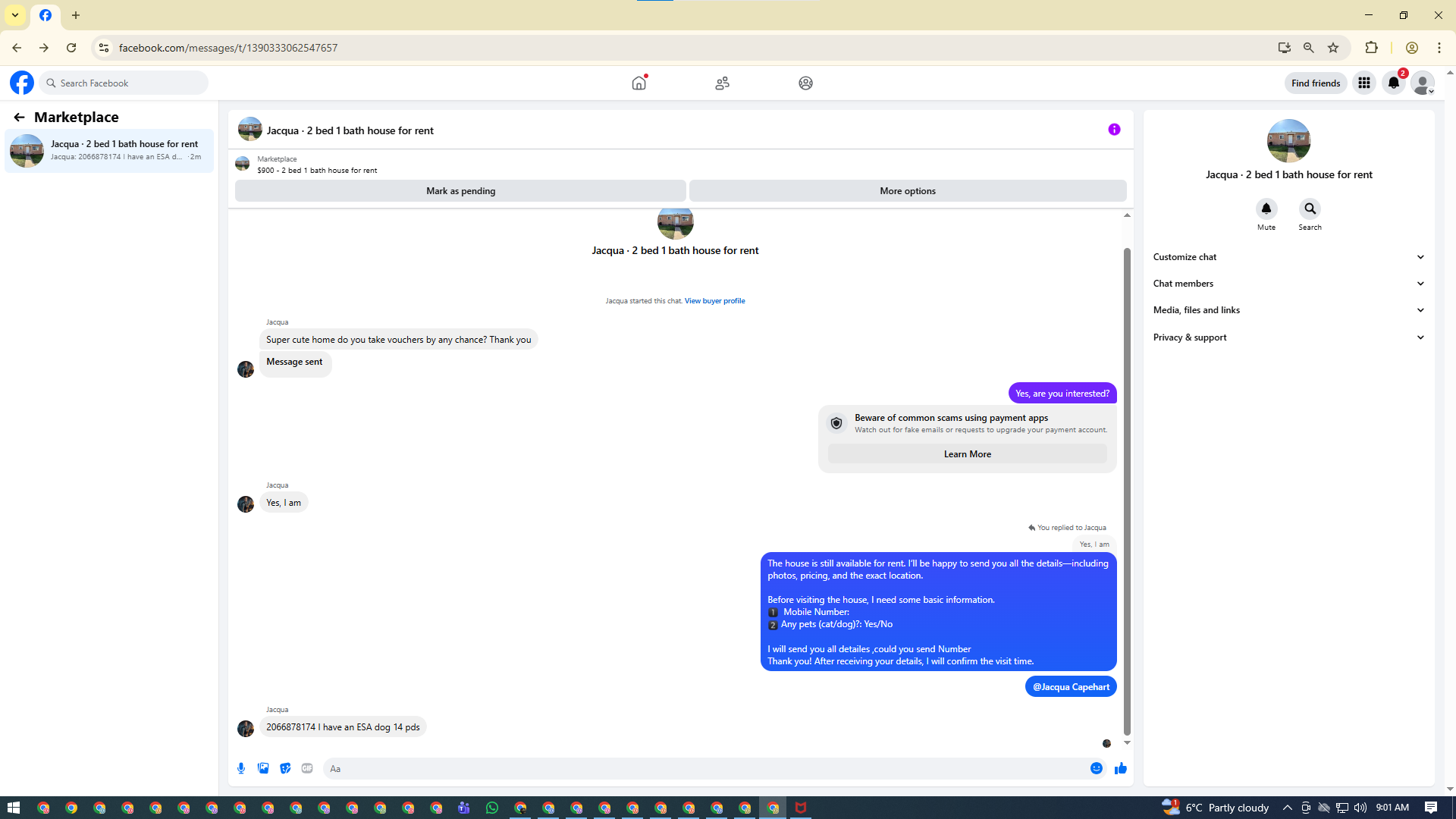The width and height of the screenshot is (1456, 819).
Task: Click the voice clip microphone icon
Action: tap(241, 768)
